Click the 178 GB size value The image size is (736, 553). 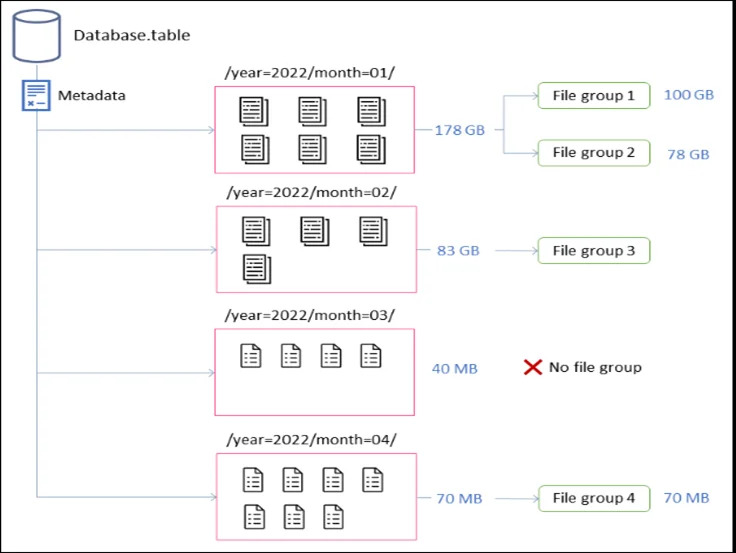pos(460,130)
